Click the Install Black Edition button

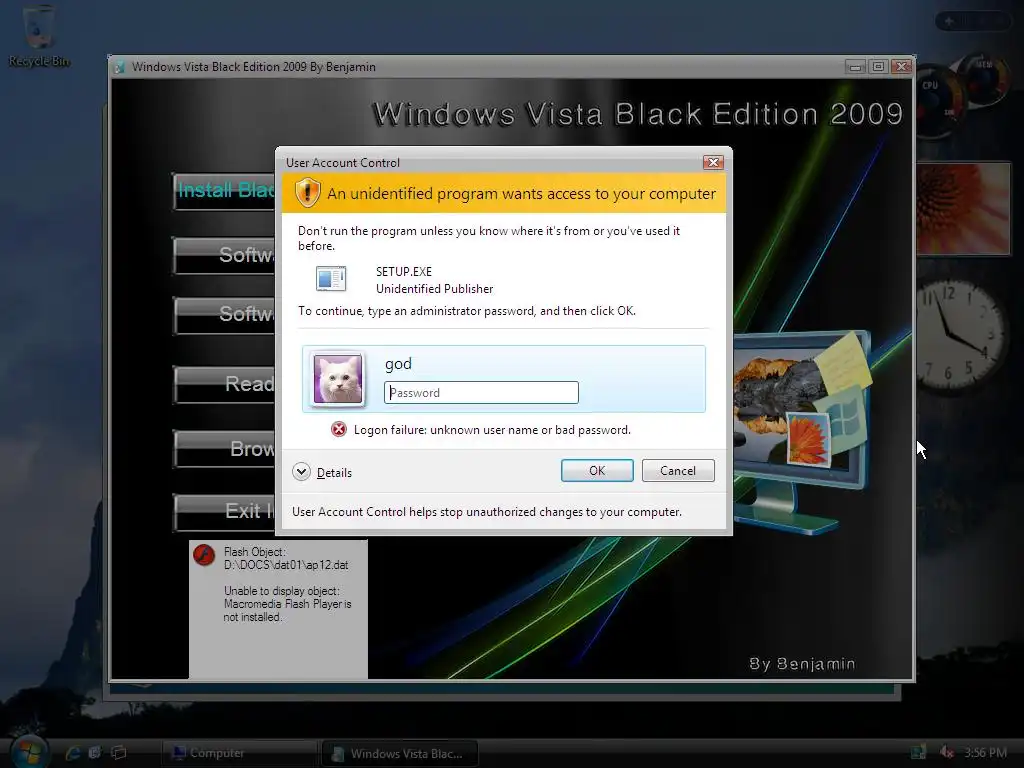tap(224, 191)
